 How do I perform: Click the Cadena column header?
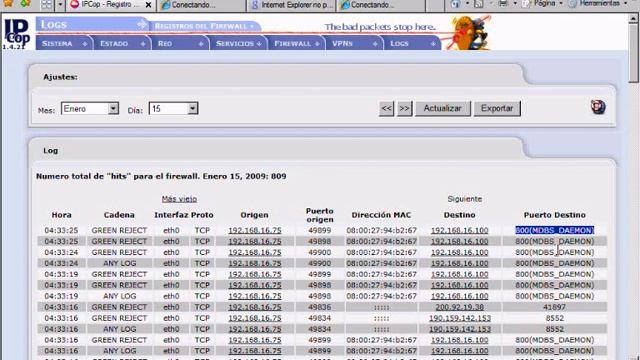pos(119,215)
